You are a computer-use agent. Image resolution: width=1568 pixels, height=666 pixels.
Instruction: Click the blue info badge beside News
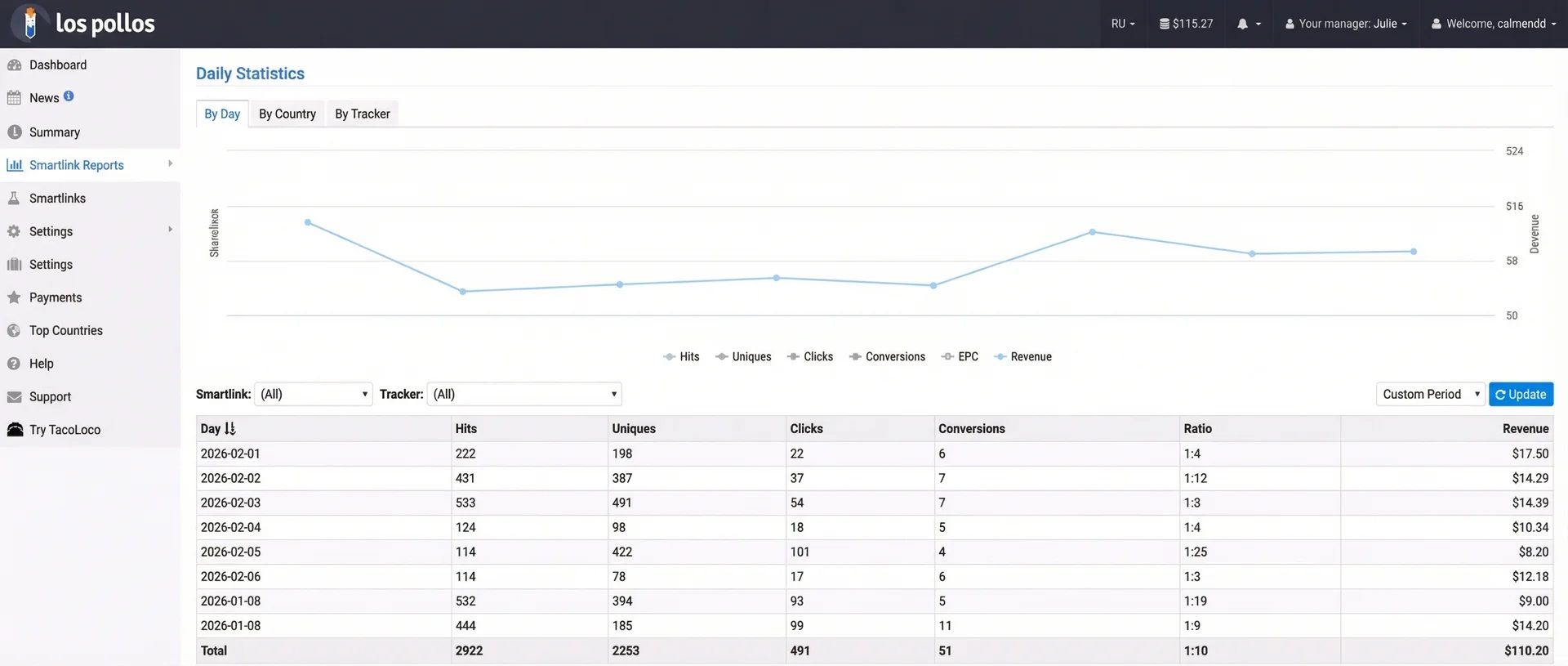pyautogui.click(x=69, y=96)
